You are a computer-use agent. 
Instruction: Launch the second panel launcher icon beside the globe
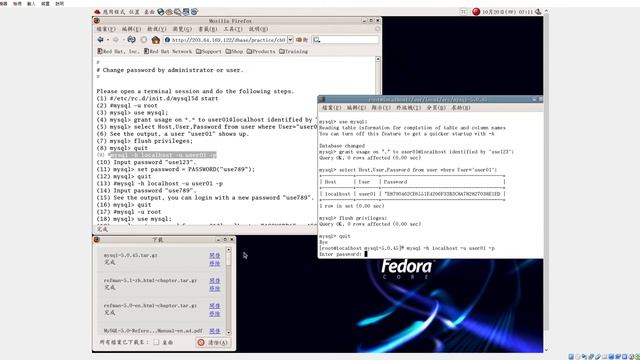[x=169, y=12]
